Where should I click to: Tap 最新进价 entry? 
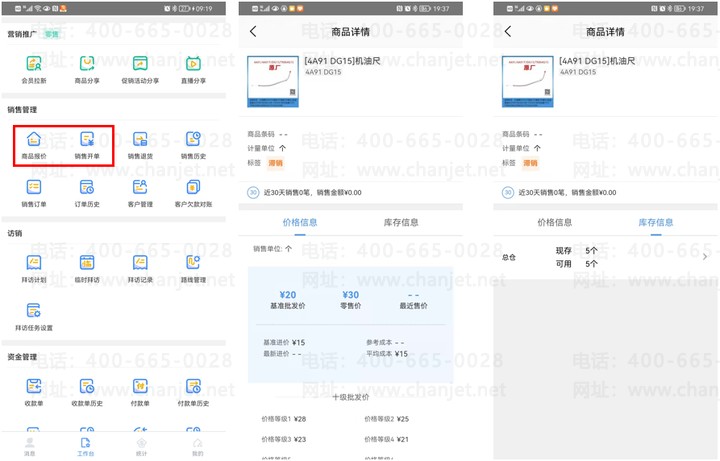282,354
